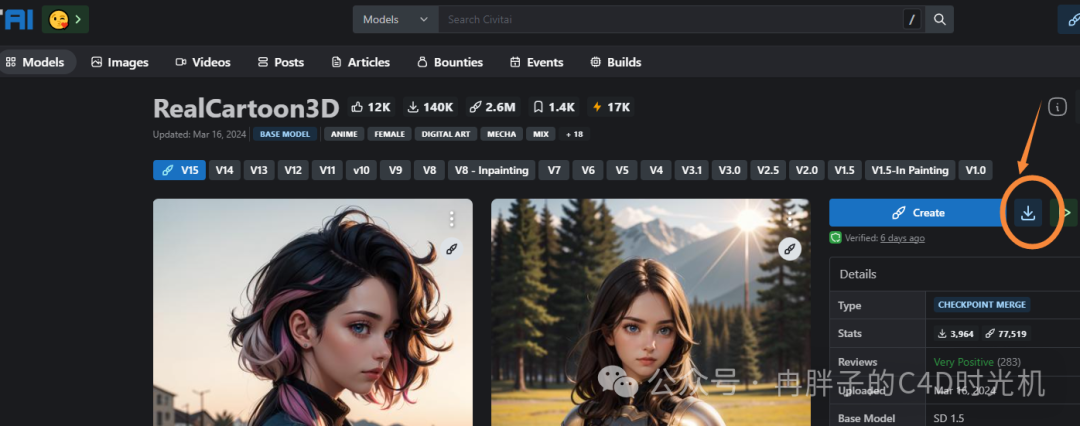Click the Very Positive reviews link

pyautogui.click(x=964, y=362)
